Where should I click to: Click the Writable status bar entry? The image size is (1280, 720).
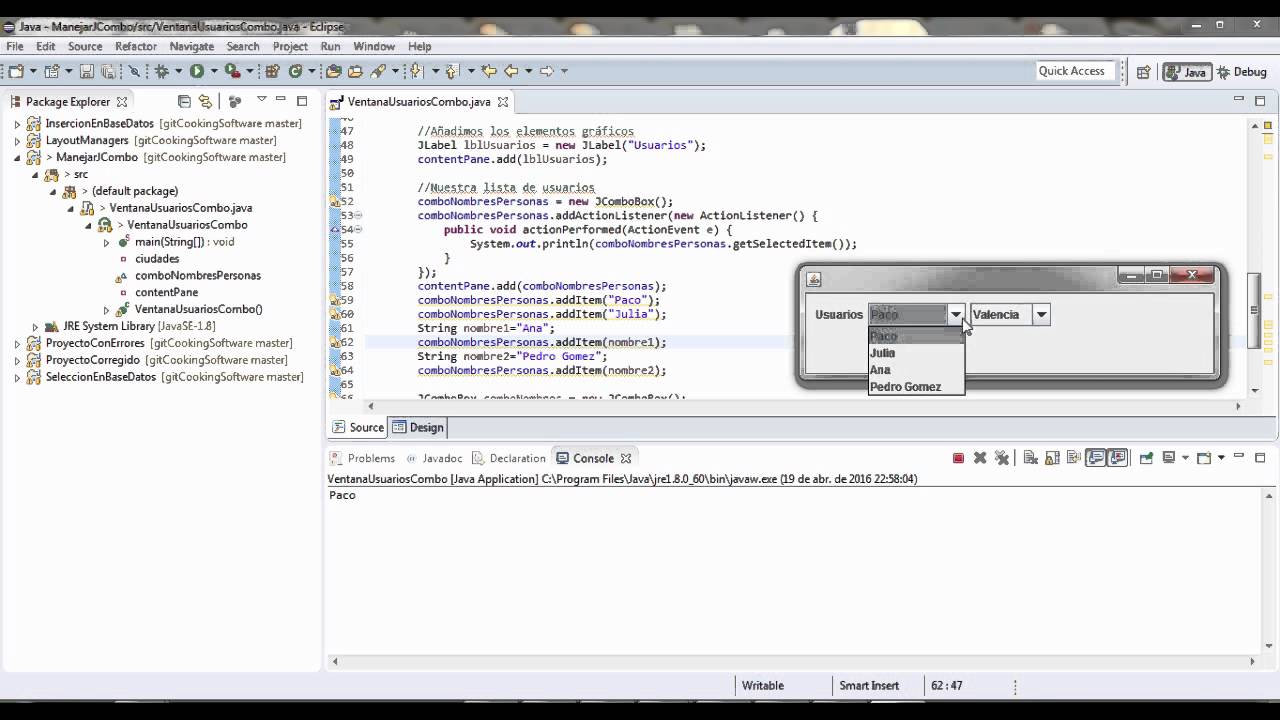coord(763,686)
